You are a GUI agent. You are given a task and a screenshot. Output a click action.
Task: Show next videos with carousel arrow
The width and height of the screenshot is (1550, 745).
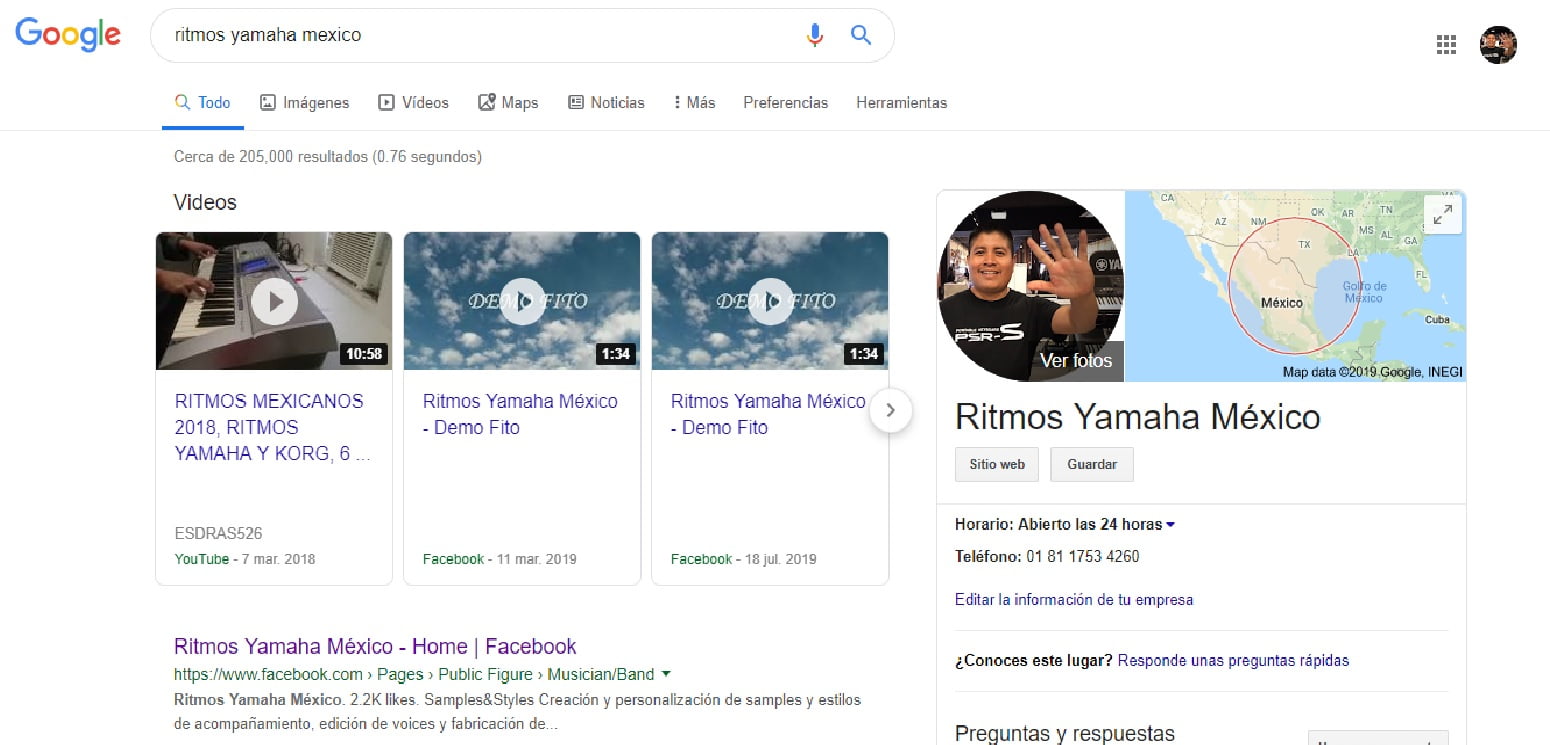click(x=891, y=410)
